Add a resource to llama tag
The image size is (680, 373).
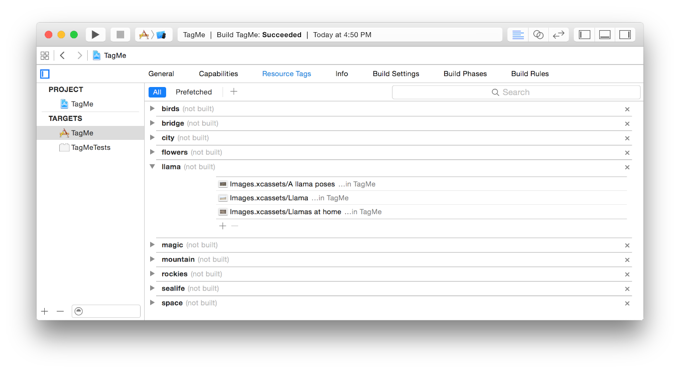[x=222, y=226]
